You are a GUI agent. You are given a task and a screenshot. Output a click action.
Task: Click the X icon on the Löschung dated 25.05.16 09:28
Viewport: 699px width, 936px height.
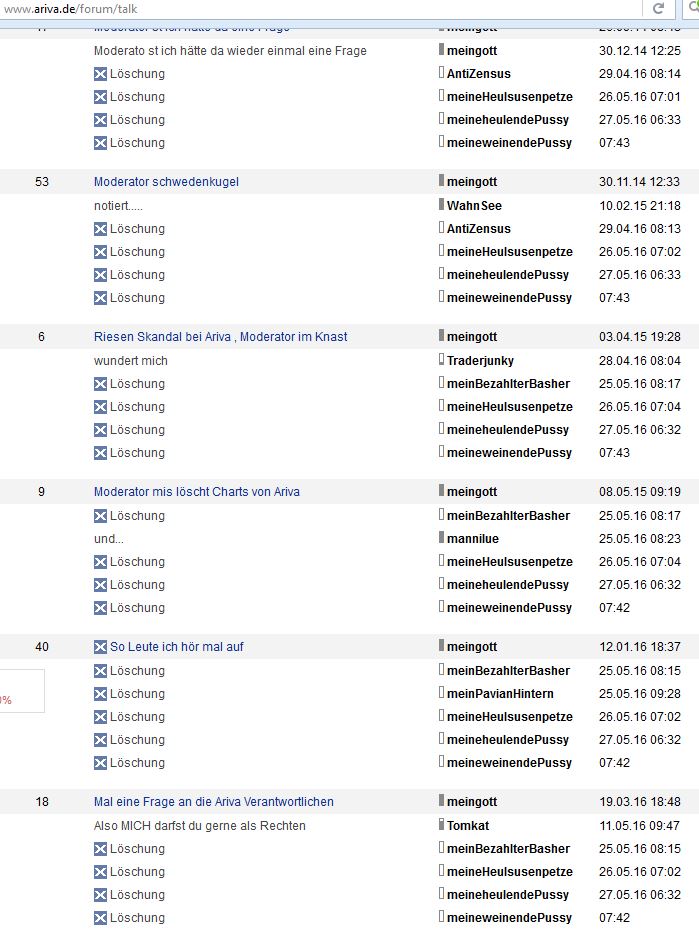(100, 694)
